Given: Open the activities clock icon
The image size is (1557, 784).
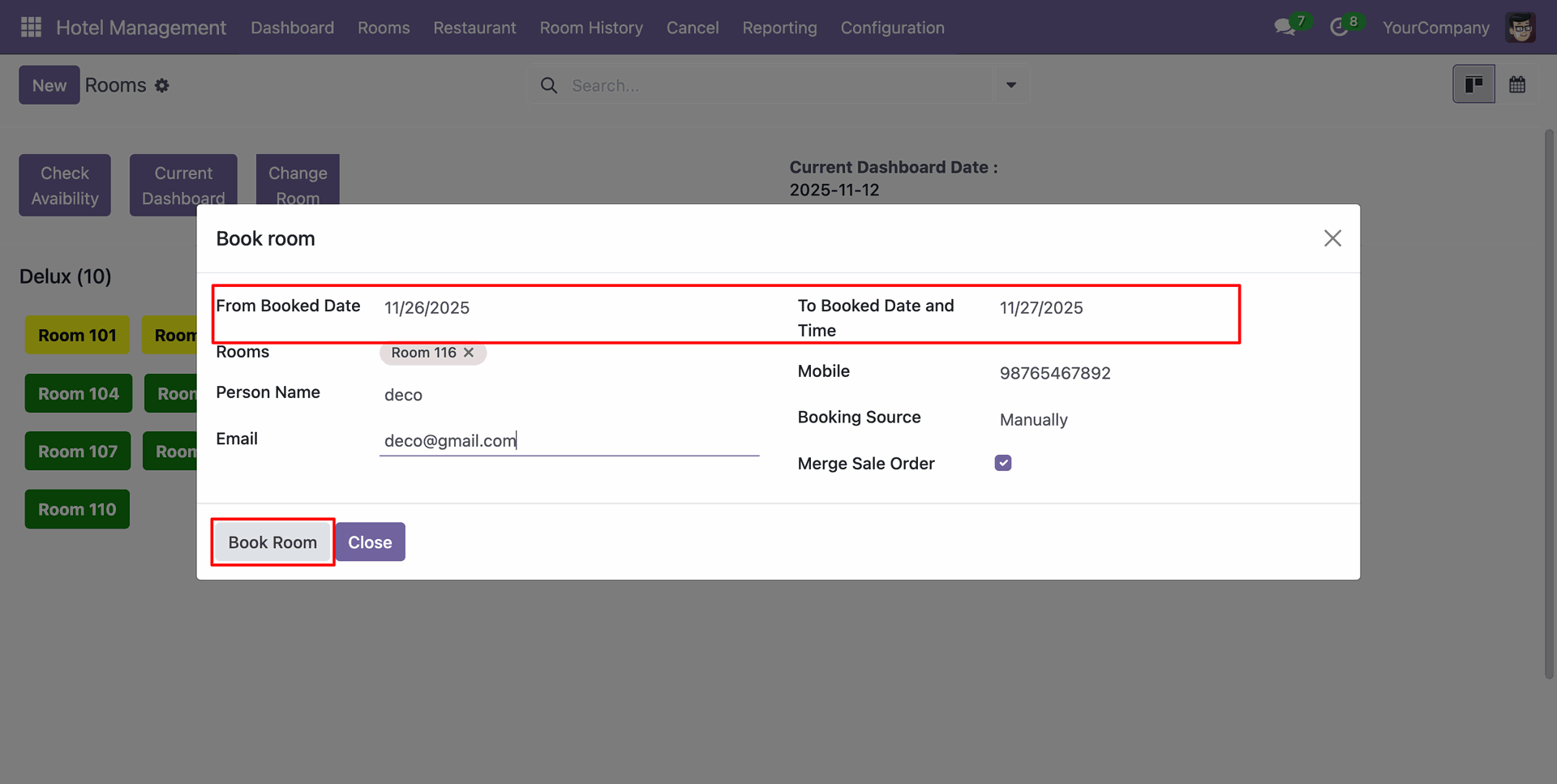Looking at the screenshot, I should [x=1339, y=28].
